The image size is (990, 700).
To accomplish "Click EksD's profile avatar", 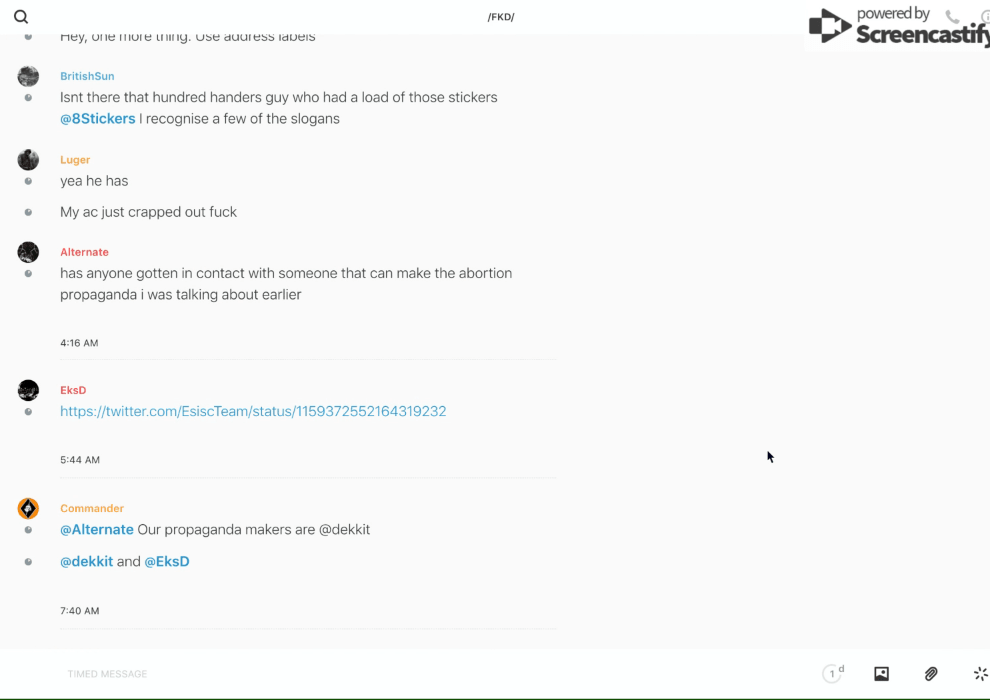I will [x=28, y=390].
